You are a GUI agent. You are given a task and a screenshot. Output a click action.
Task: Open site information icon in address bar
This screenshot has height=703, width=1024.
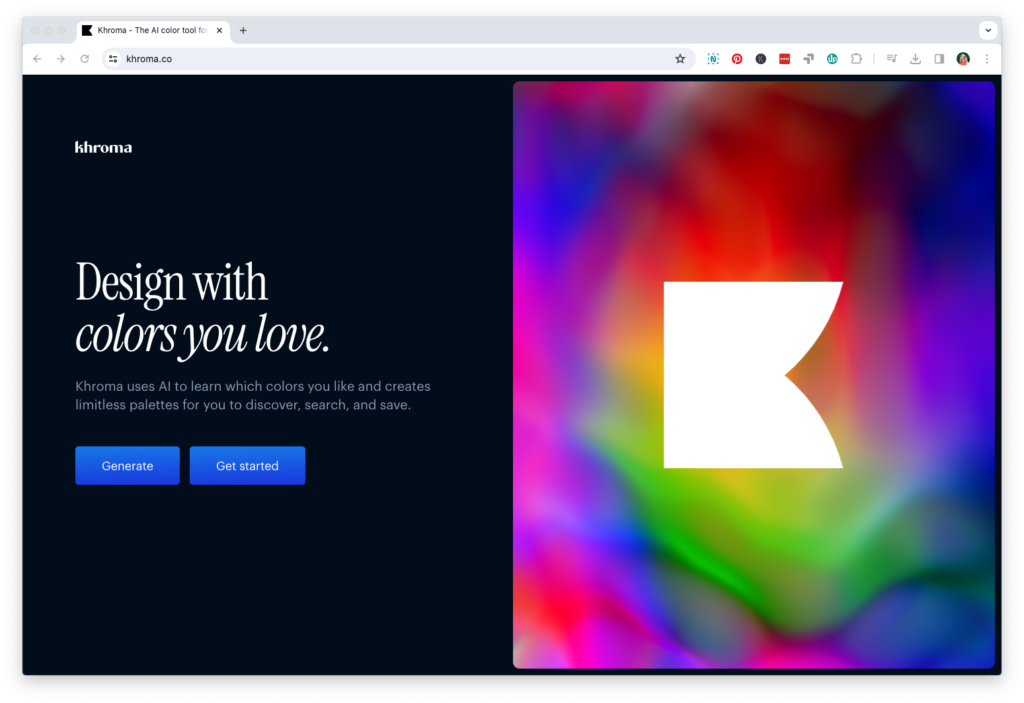point(113,59)
